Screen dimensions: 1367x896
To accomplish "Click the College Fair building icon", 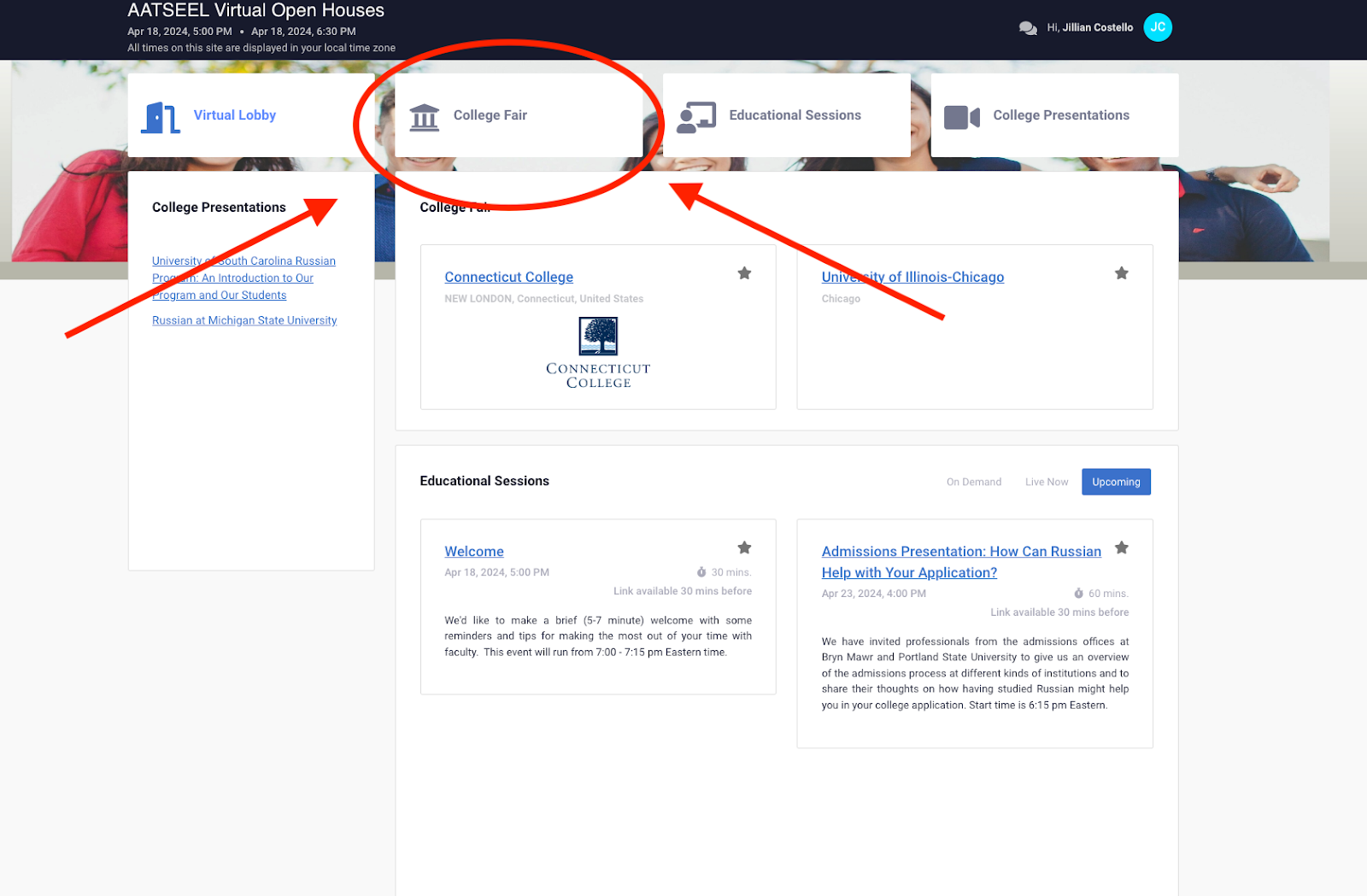I will coord(425,117).
